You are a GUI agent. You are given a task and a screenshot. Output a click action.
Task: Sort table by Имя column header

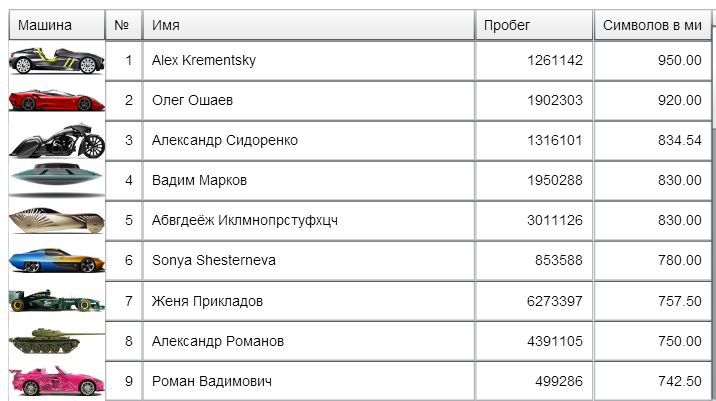[309, 25]
